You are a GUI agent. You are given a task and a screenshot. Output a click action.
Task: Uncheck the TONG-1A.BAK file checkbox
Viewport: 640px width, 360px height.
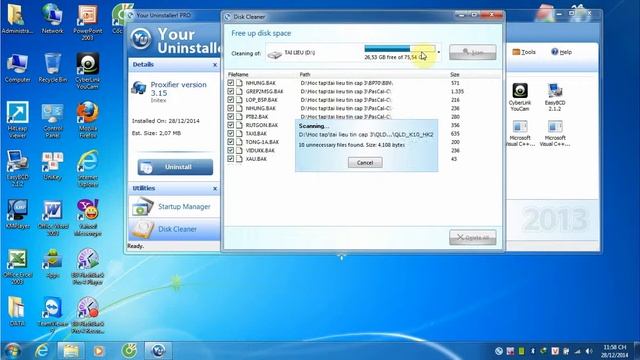point(231,142)
